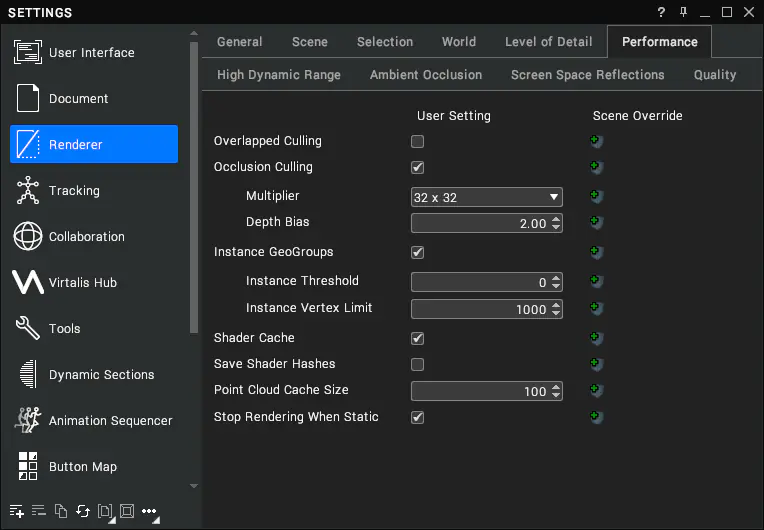This screenshot has height=530, width=764.
Task: Click the category list scroll up arrow
Action: point(194,34)
